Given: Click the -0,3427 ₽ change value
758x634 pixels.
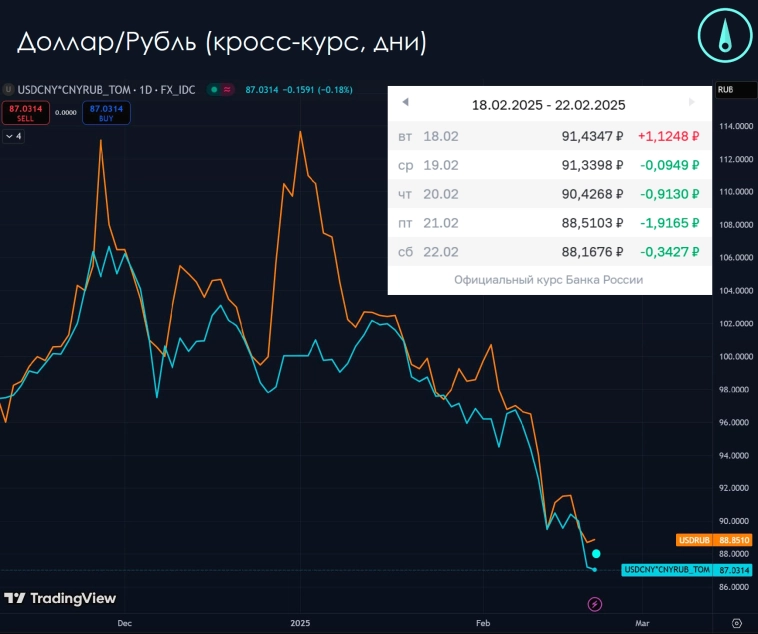Looking at the screenshot, I should point(670,252).
